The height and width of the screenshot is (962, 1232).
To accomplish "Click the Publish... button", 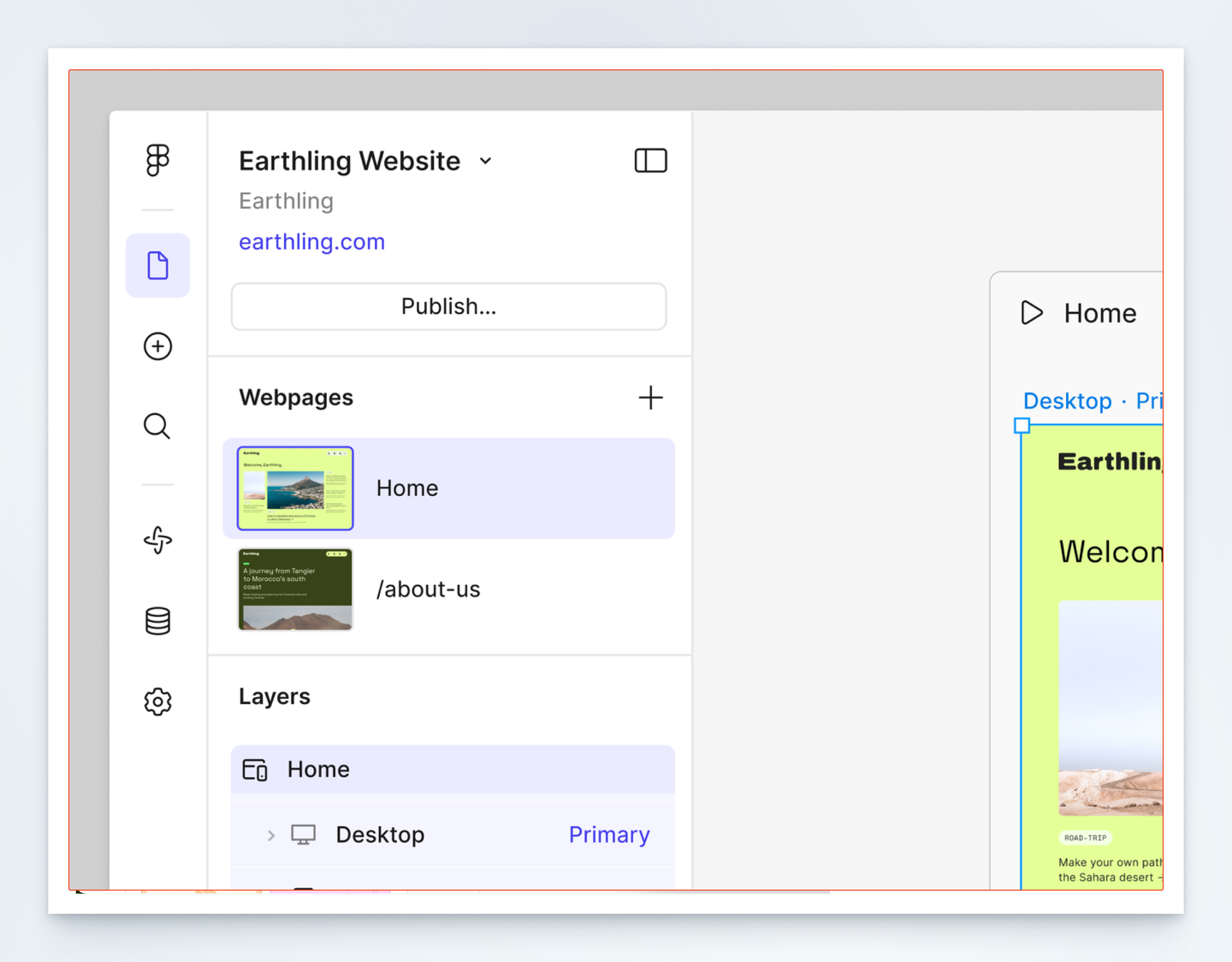I will click(x=448, y=307).
